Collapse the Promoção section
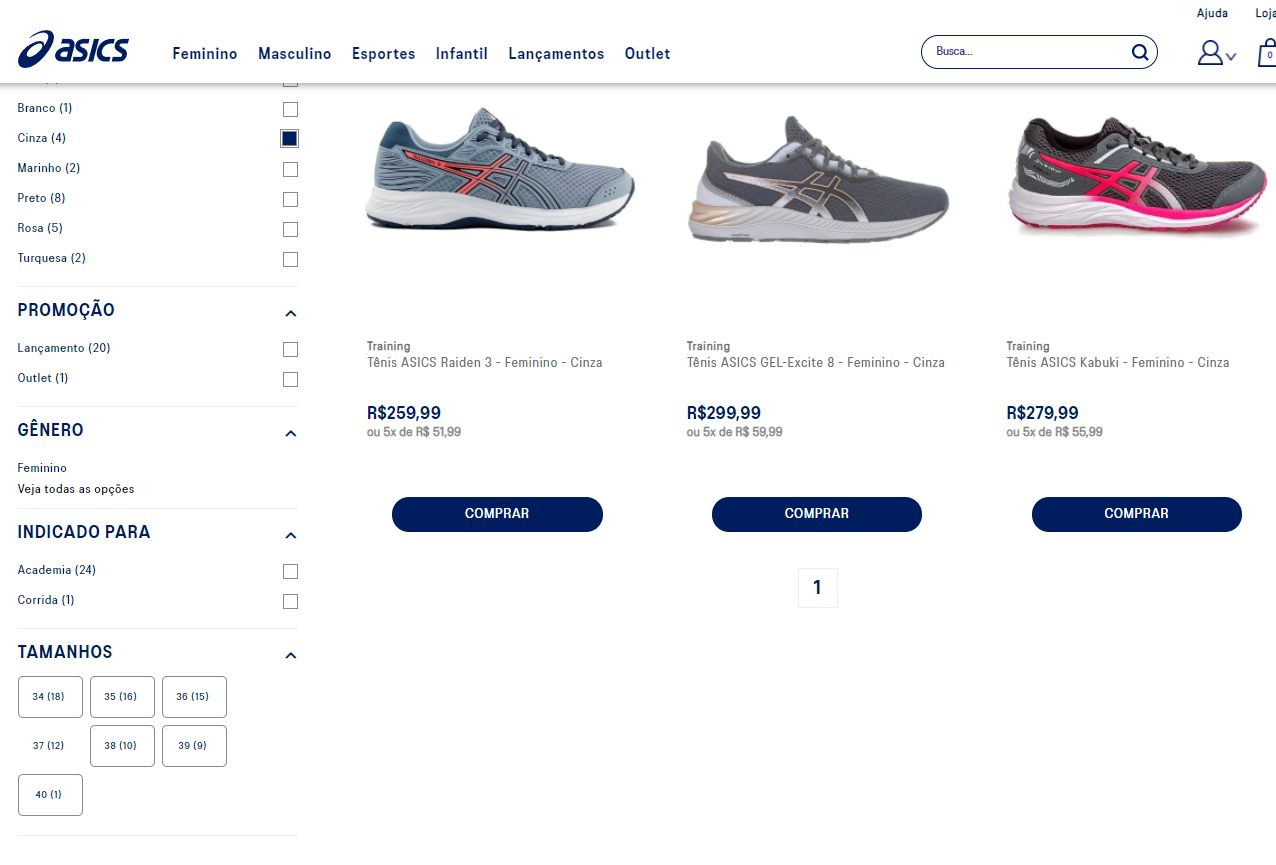This screenshot has width=1276, height=865. 291,313
